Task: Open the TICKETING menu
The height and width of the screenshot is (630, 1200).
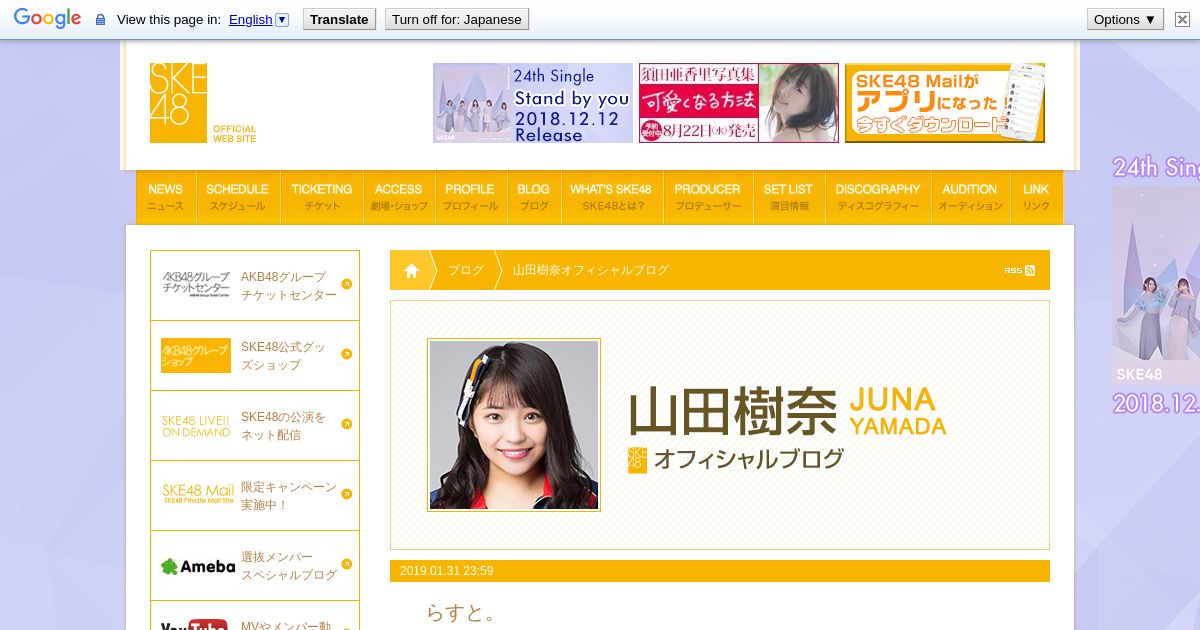Action: pyautogui.click(x=322, y=197)
